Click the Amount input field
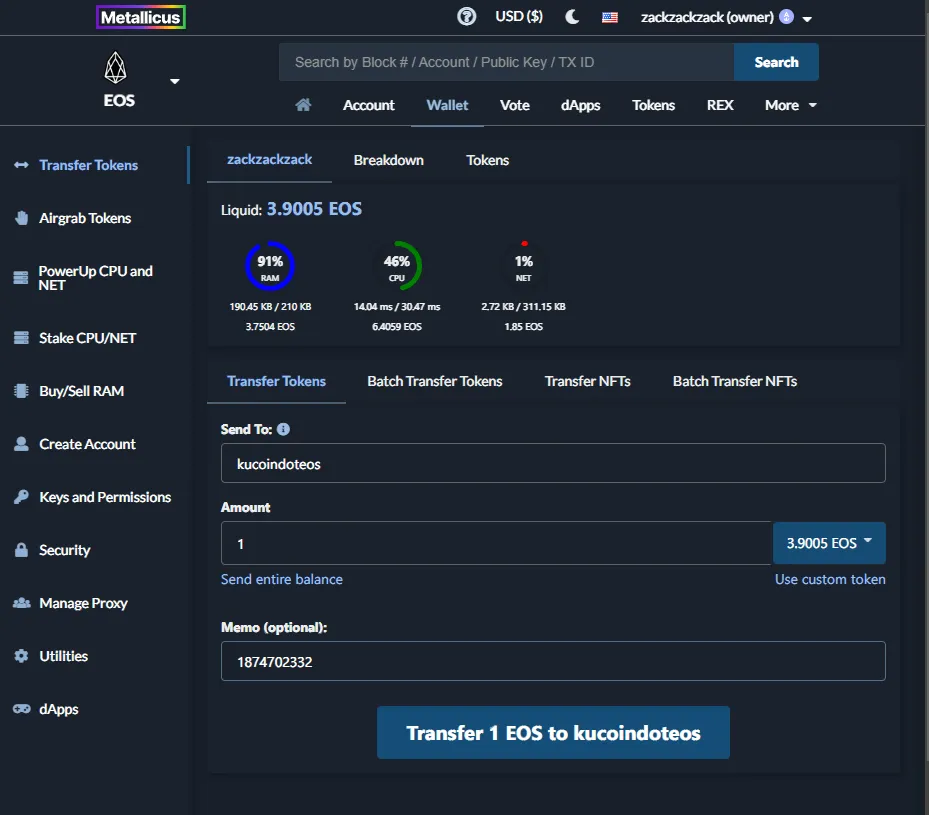This screenshot has width=929, height=815. point(496,543)
